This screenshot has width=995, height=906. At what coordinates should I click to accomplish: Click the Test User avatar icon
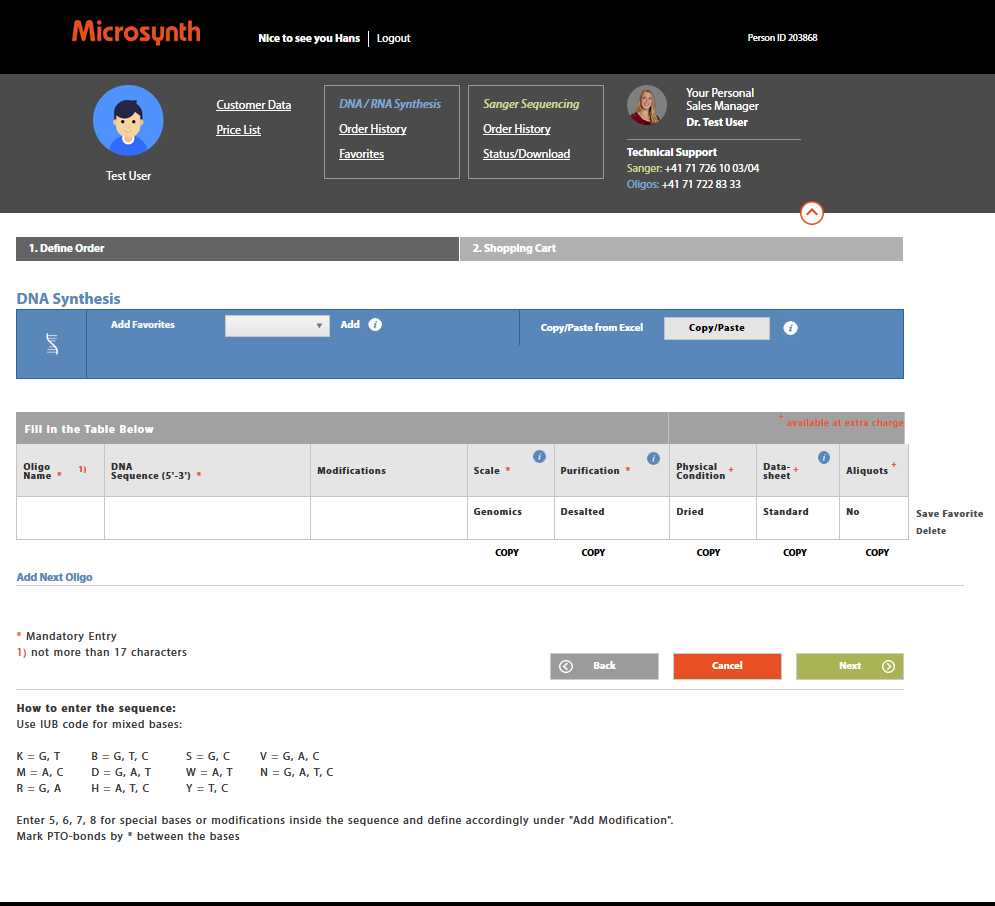point(128,120)
